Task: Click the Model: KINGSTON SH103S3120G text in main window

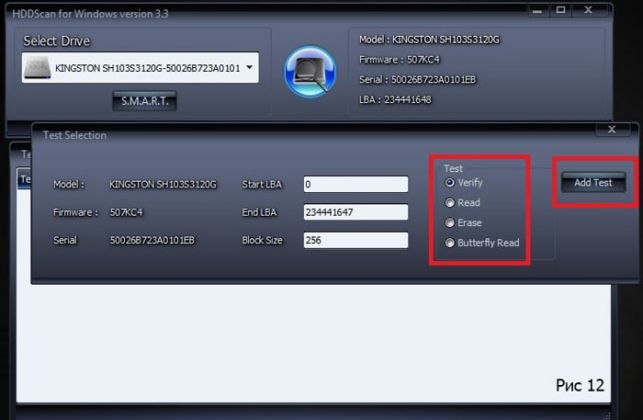Action: coord(429,40)
